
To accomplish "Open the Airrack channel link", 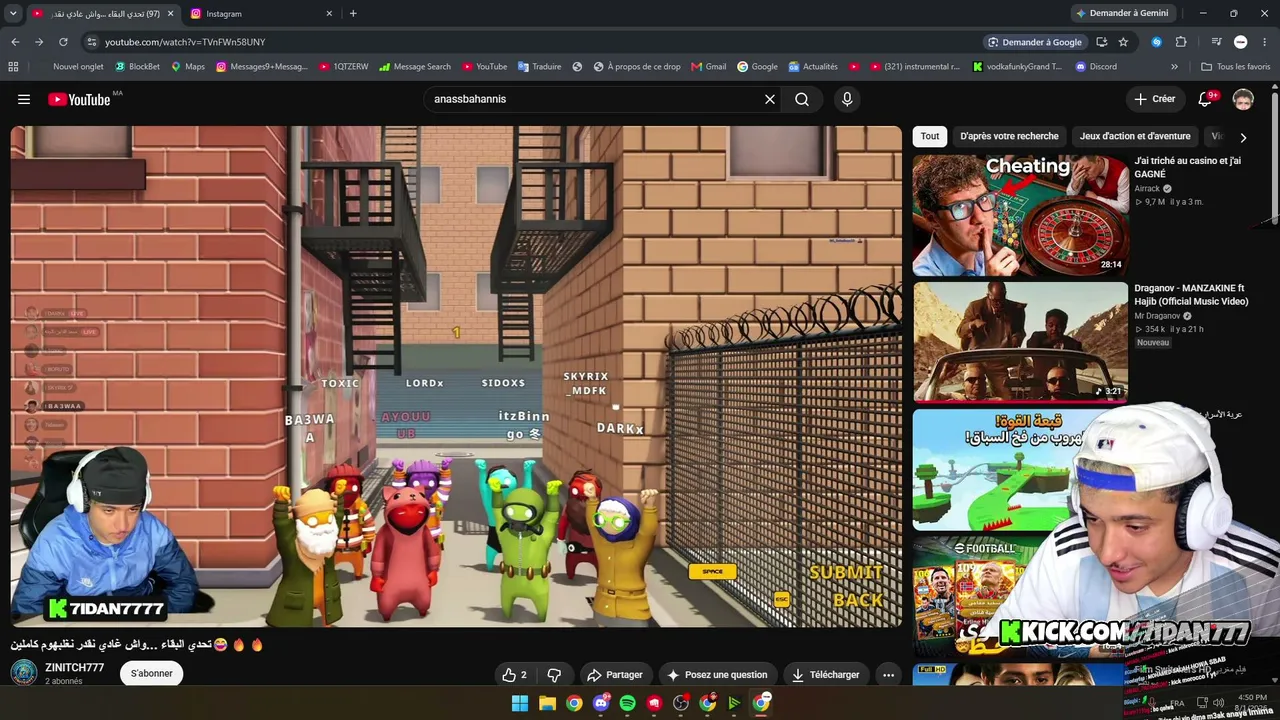I will pos(1147,188).
